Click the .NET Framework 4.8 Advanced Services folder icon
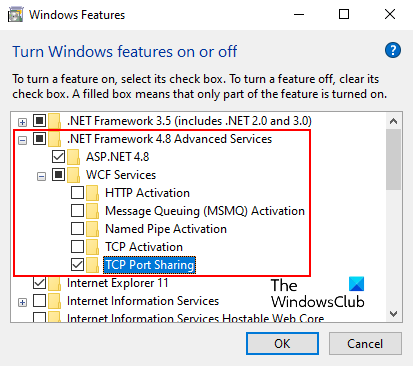This screenshot has width=413, height=366. click(55, 139)
